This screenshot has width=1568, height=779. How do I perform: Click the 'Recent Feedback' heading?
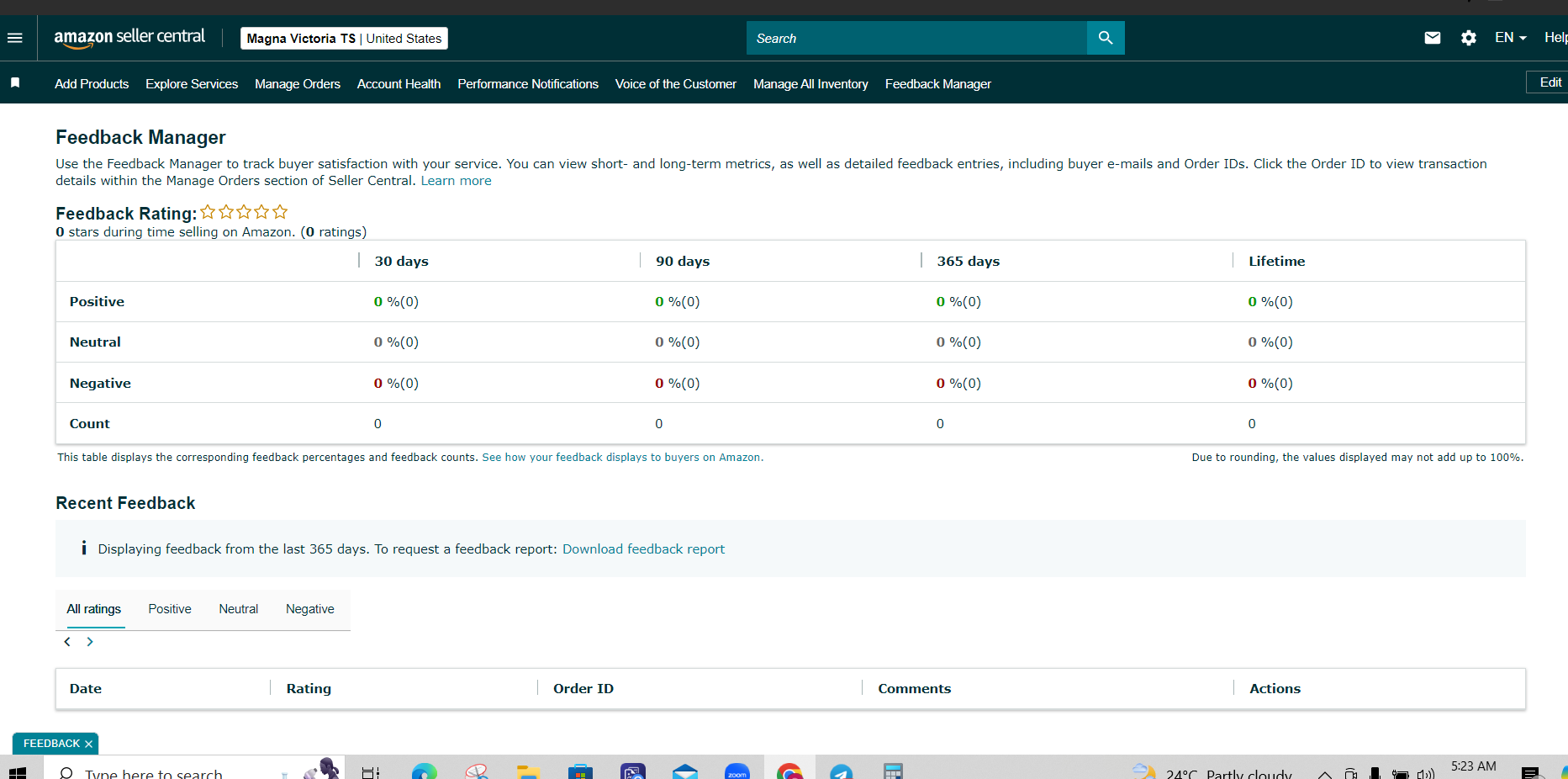[125, 503]
